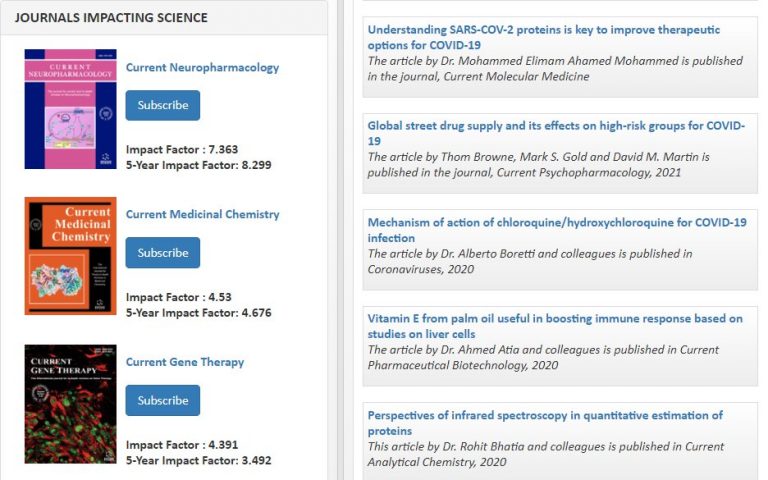Open Current Gene Therapy cover thumbnail
The width and height of the screenshot is (768, 480).
70,404
